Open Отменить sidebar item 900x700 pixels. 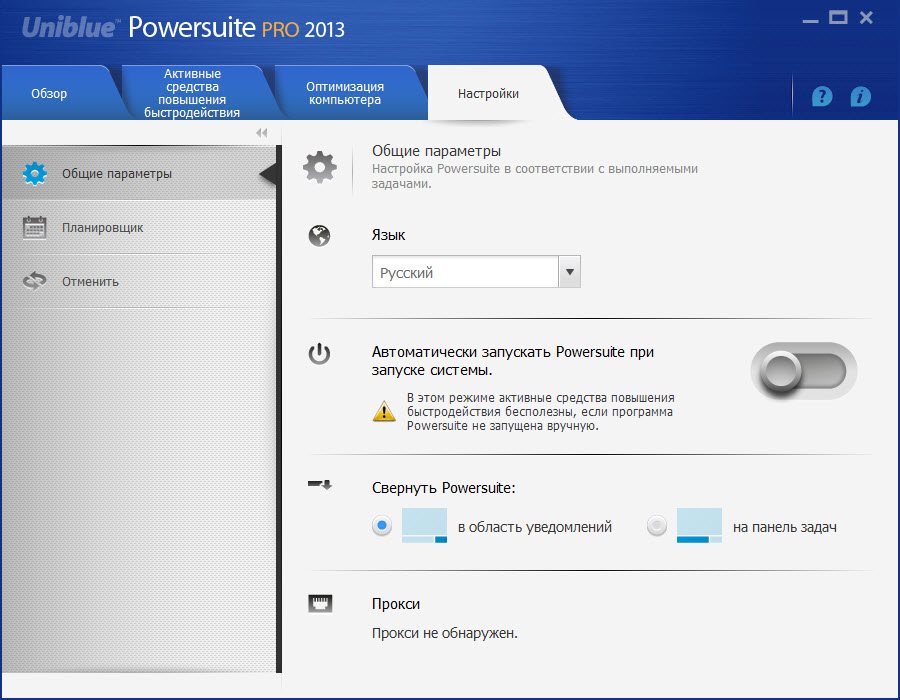(x=139, y=281)
